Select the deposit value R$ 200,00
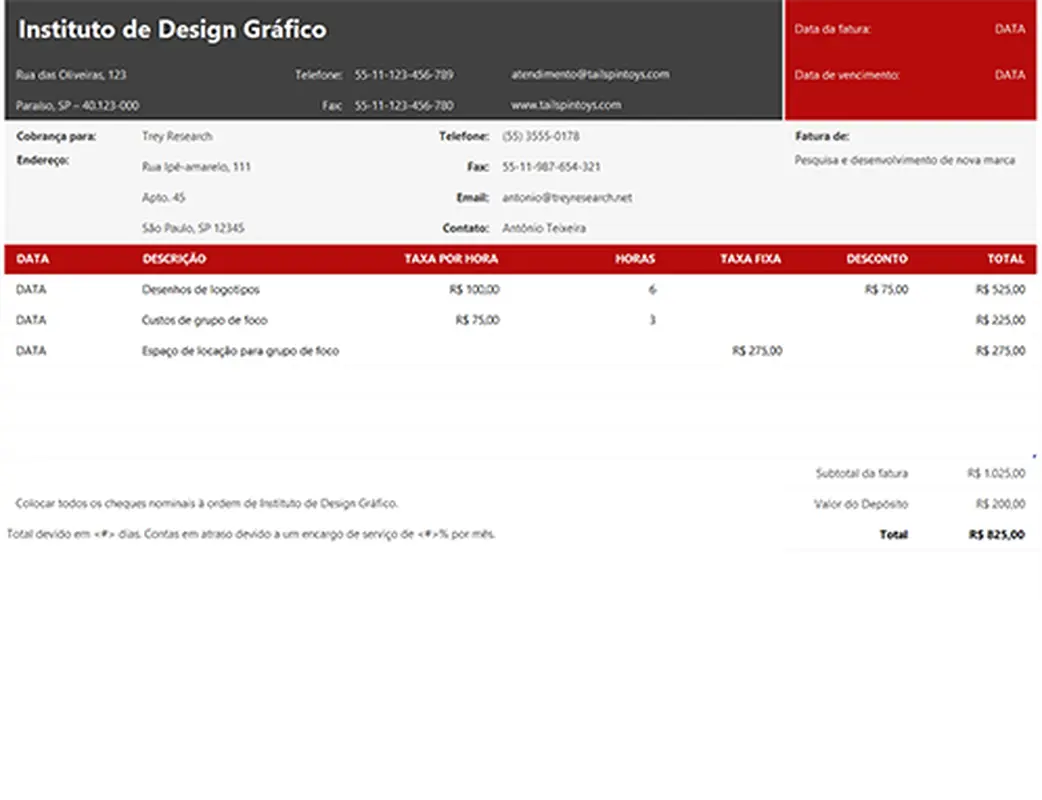Viewport: 1042px width, 800px height. click(1000, 505)
